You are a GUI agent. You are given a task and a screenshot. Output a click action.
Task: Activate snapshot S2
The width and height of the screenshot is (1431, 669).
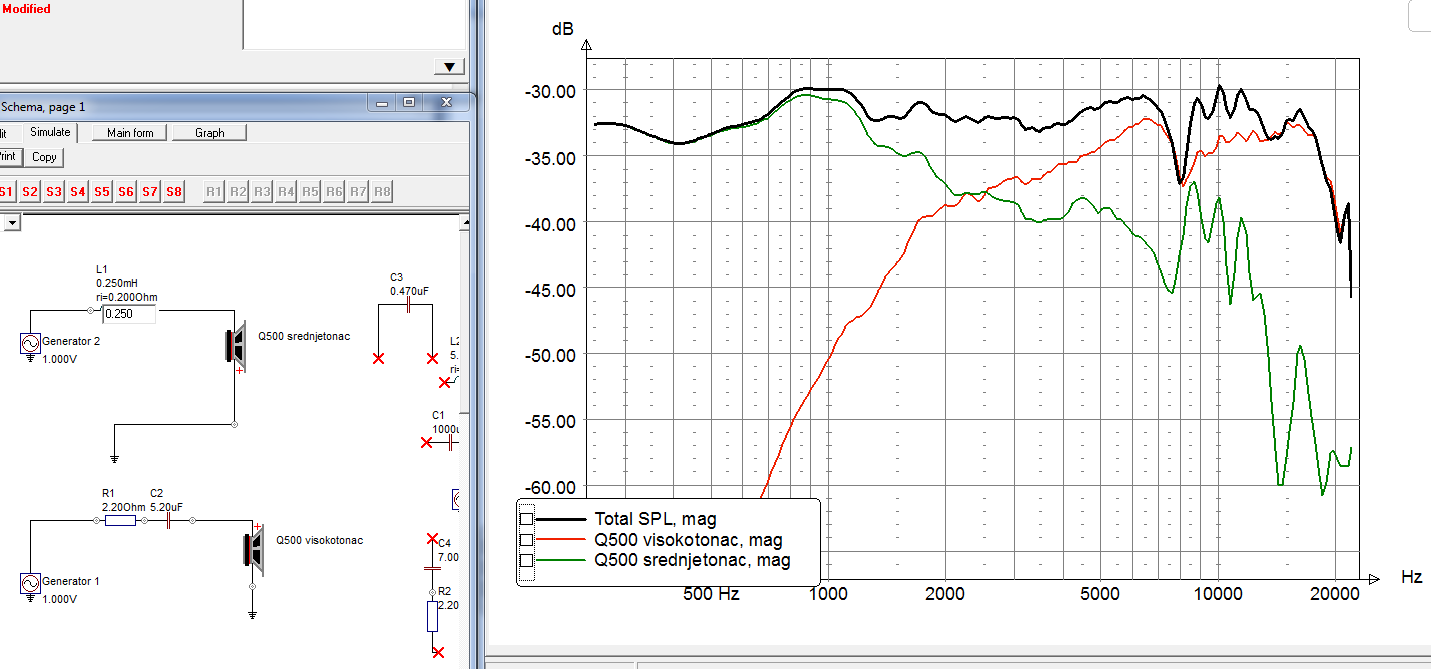click(30, 191)
